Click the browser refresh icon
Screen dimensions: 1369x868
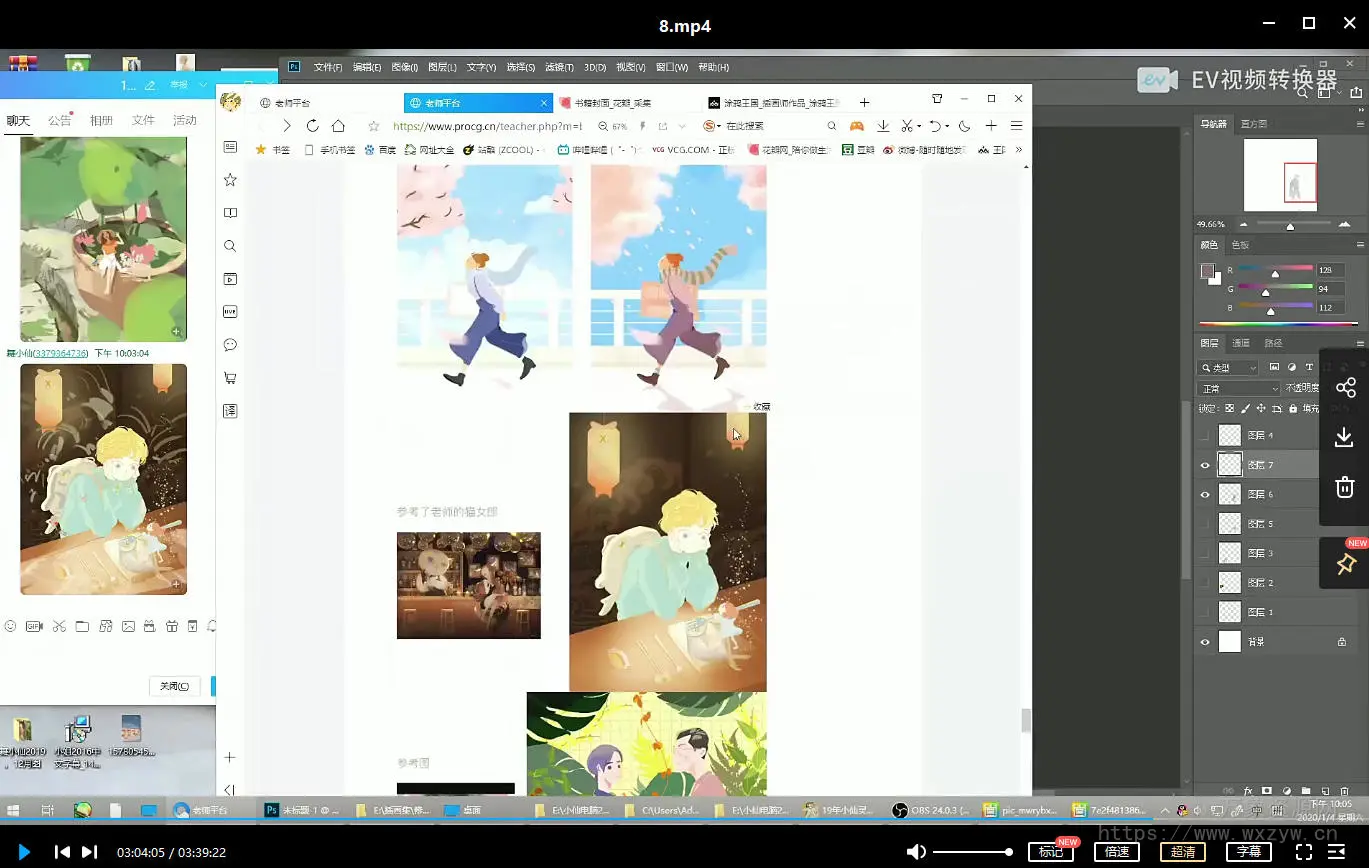(312, 126)
